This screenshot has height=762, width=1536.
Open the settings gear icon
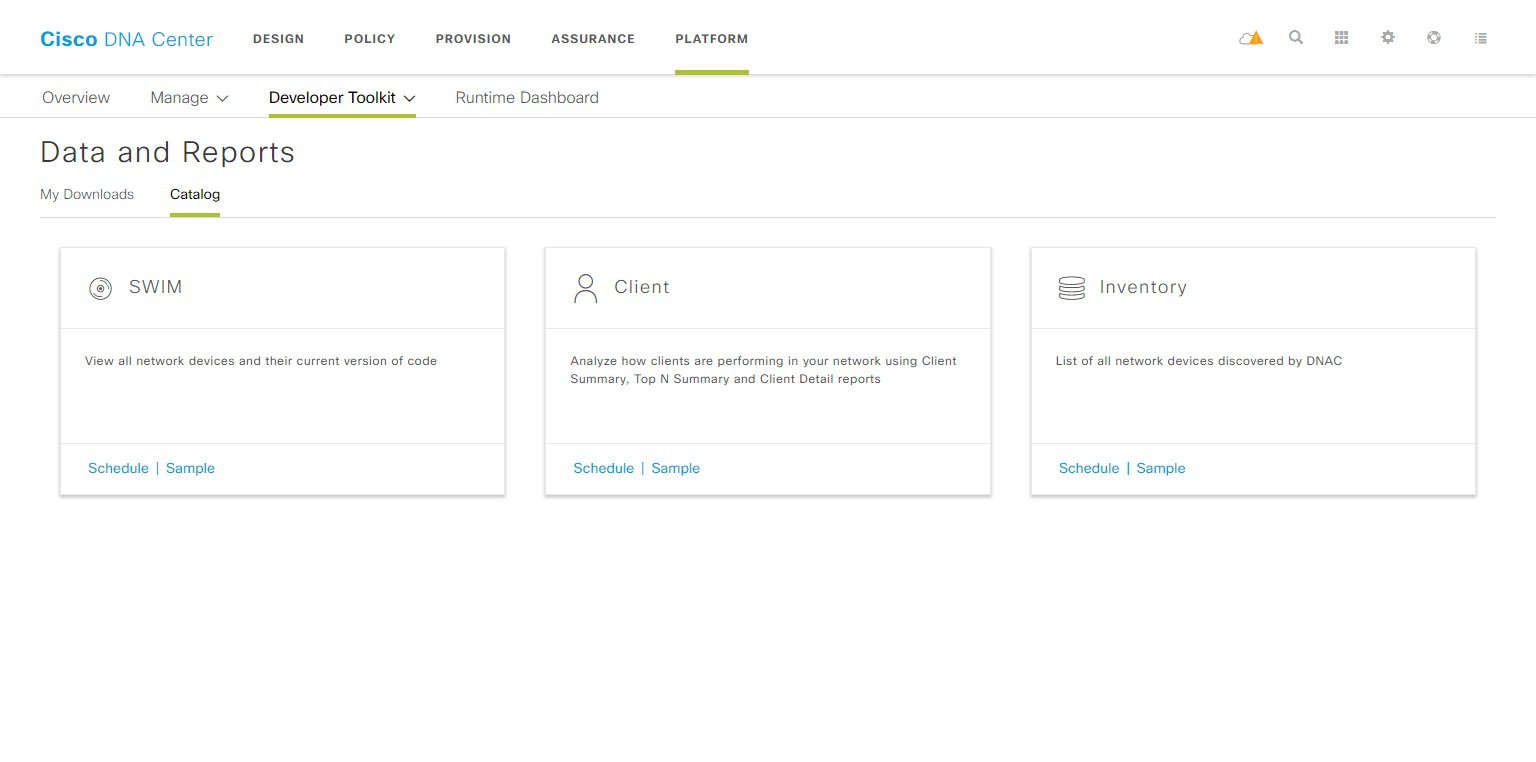1388,38
